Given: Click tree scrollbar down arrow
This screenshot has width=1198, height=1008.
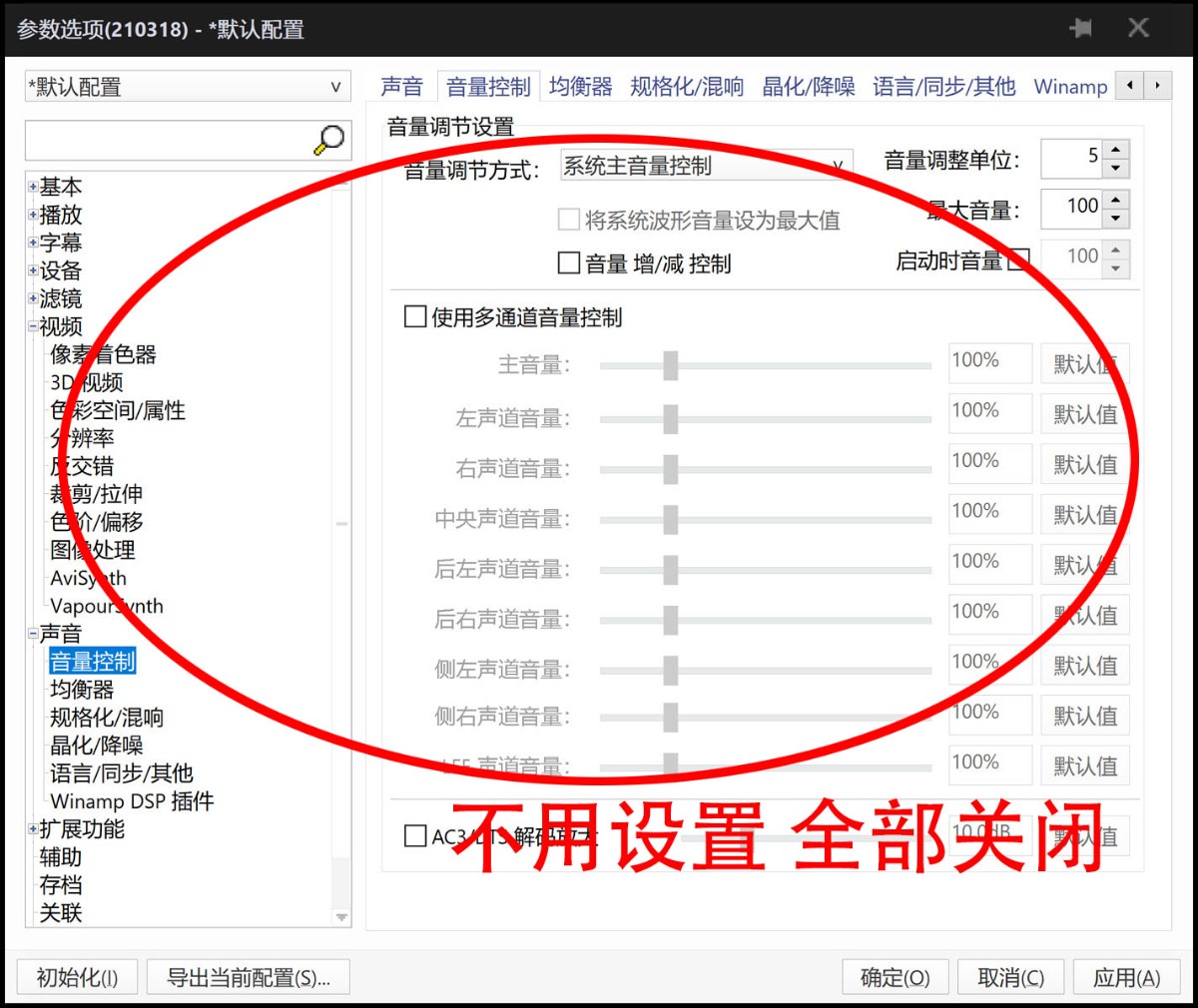Looking at the screenshot, I should tap(341, 917).
